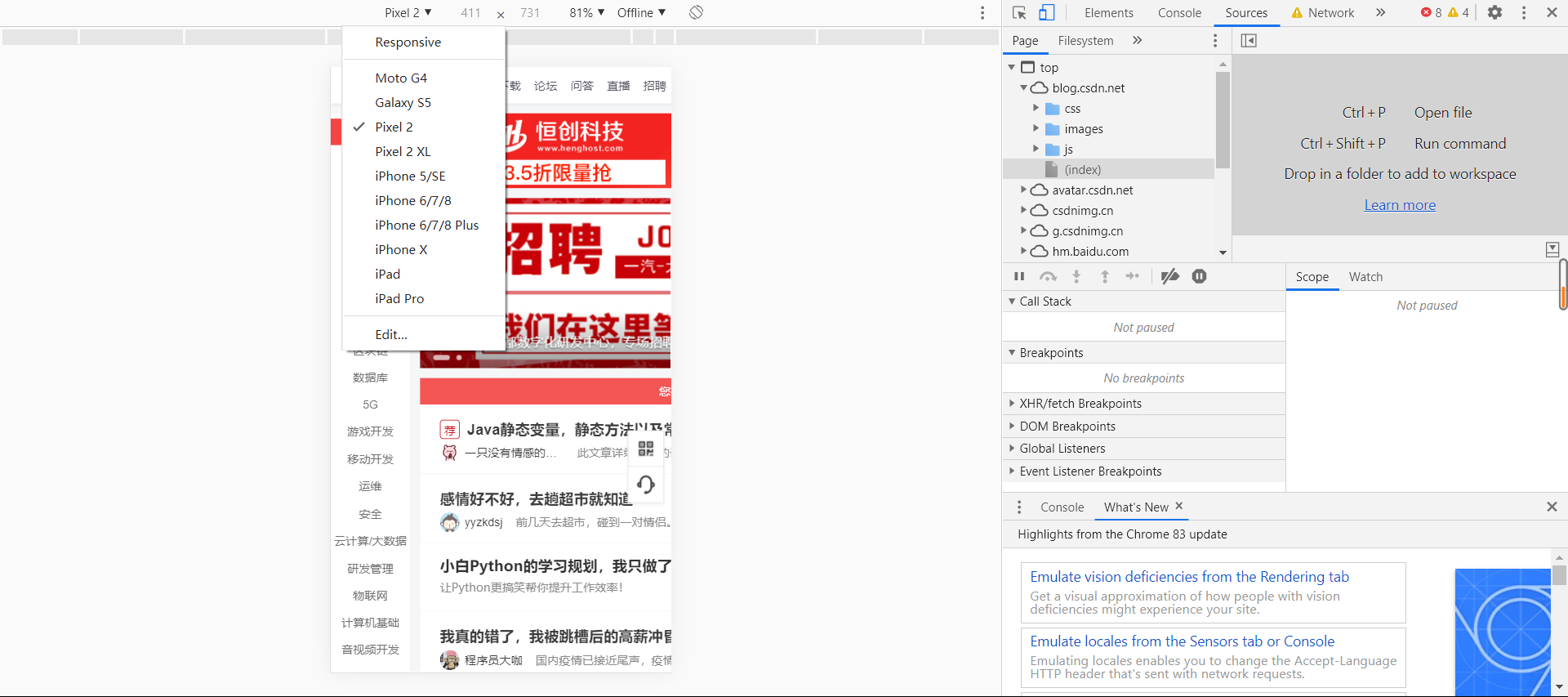Click the viewport height field 731
This screenshot has width=1568, height=697.
click(x=530, y=12)
